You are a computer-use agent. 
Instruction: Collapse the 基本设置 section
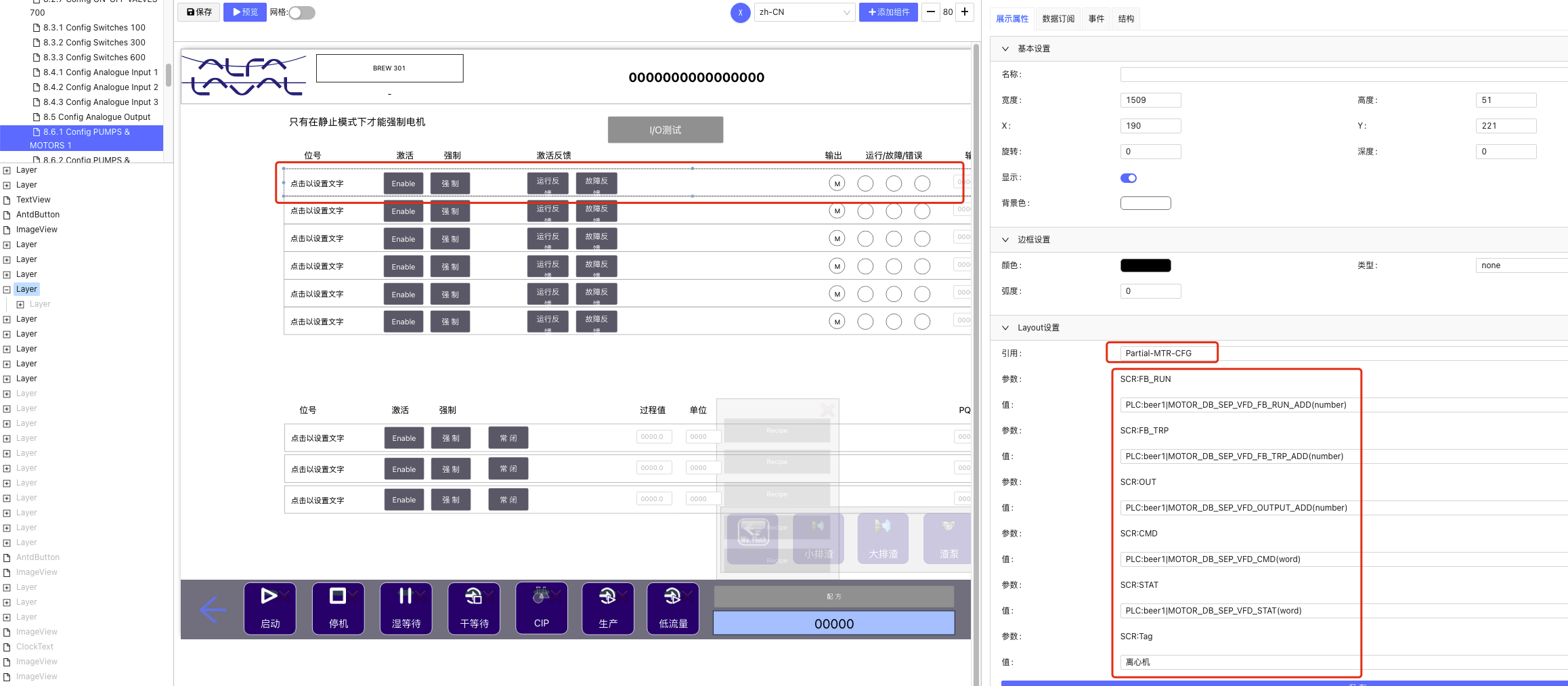1005,49
